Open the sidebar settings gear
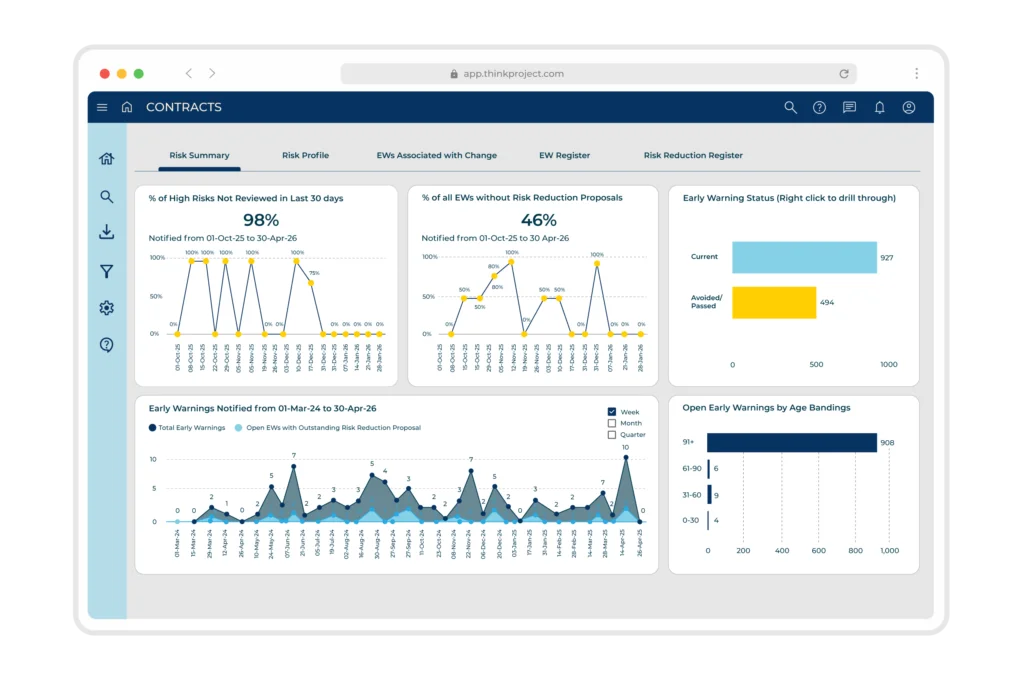Viewport: 1024px width, 680px height. coord(106,308)
